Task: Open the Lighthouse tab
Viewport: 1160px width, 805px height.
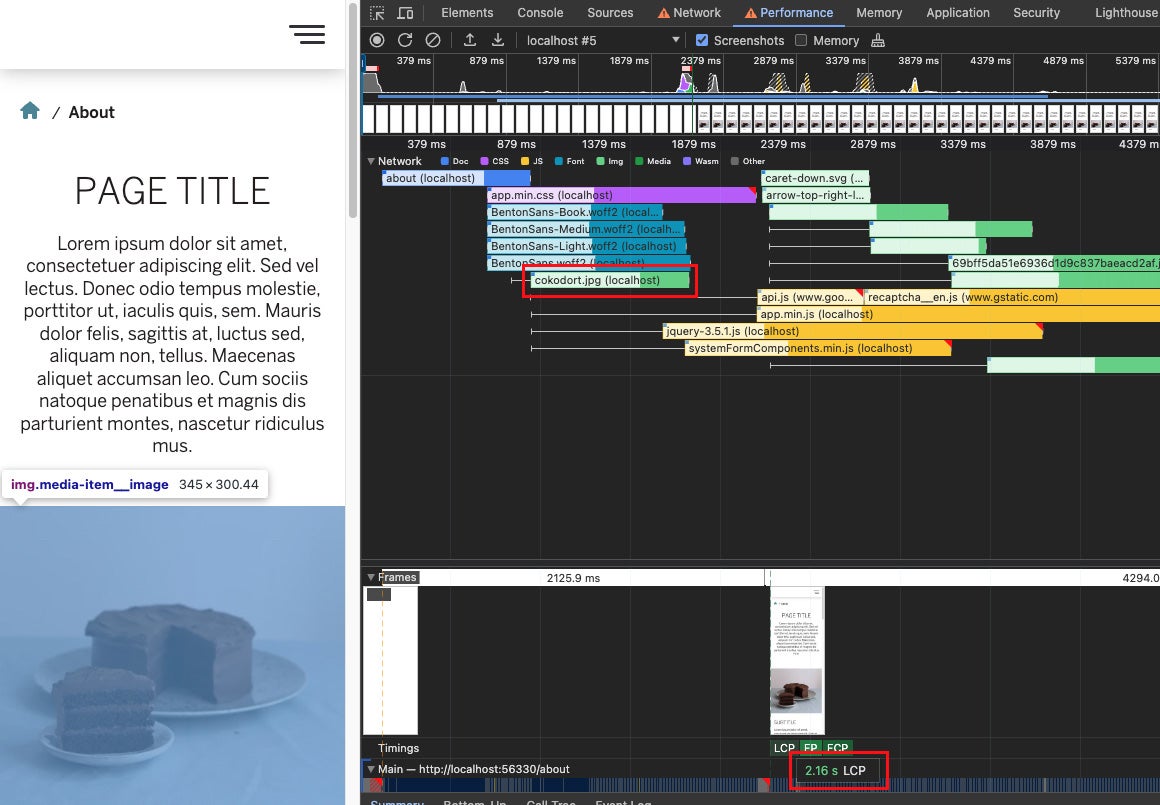Action: [x=1125, y=13]
